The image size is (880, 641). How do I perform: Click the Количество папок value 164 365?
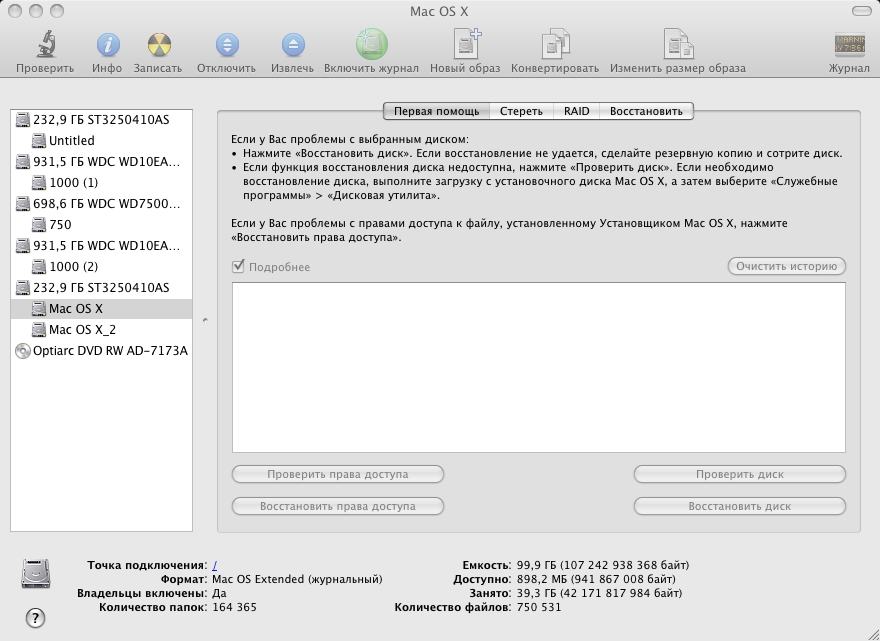tap(235, 607)
